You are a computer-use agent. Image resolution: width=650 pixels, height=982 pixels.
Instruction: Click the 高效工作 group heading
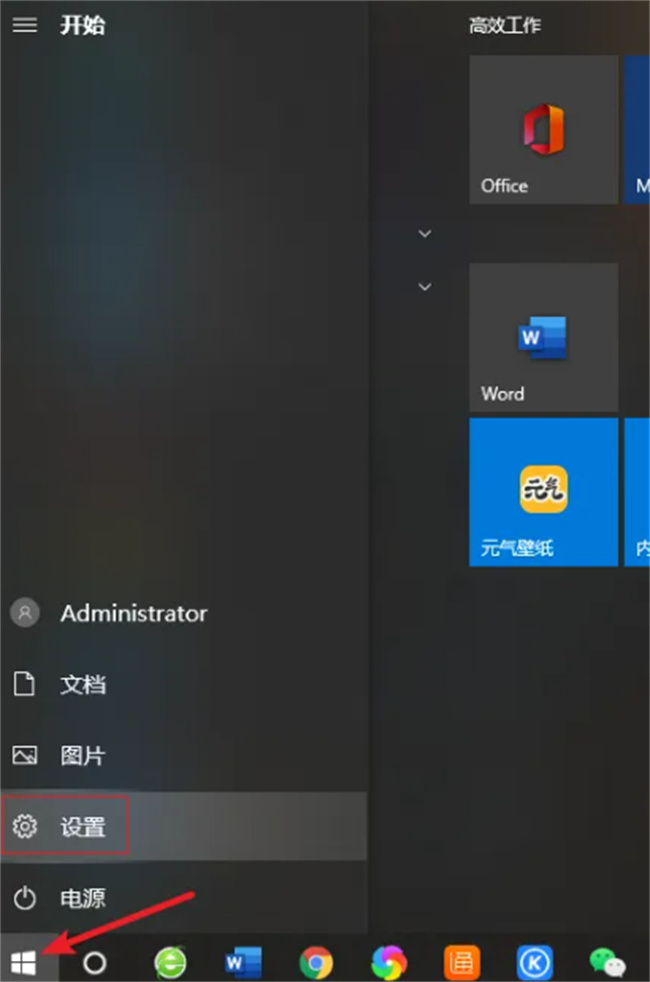coord(505,25)
